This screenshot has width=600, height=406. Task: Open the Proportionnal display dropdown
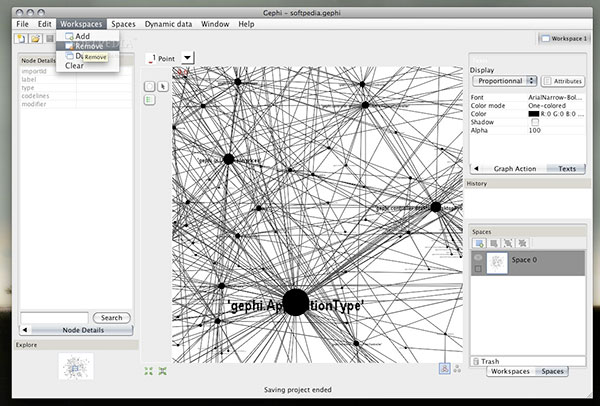[504, 81]
